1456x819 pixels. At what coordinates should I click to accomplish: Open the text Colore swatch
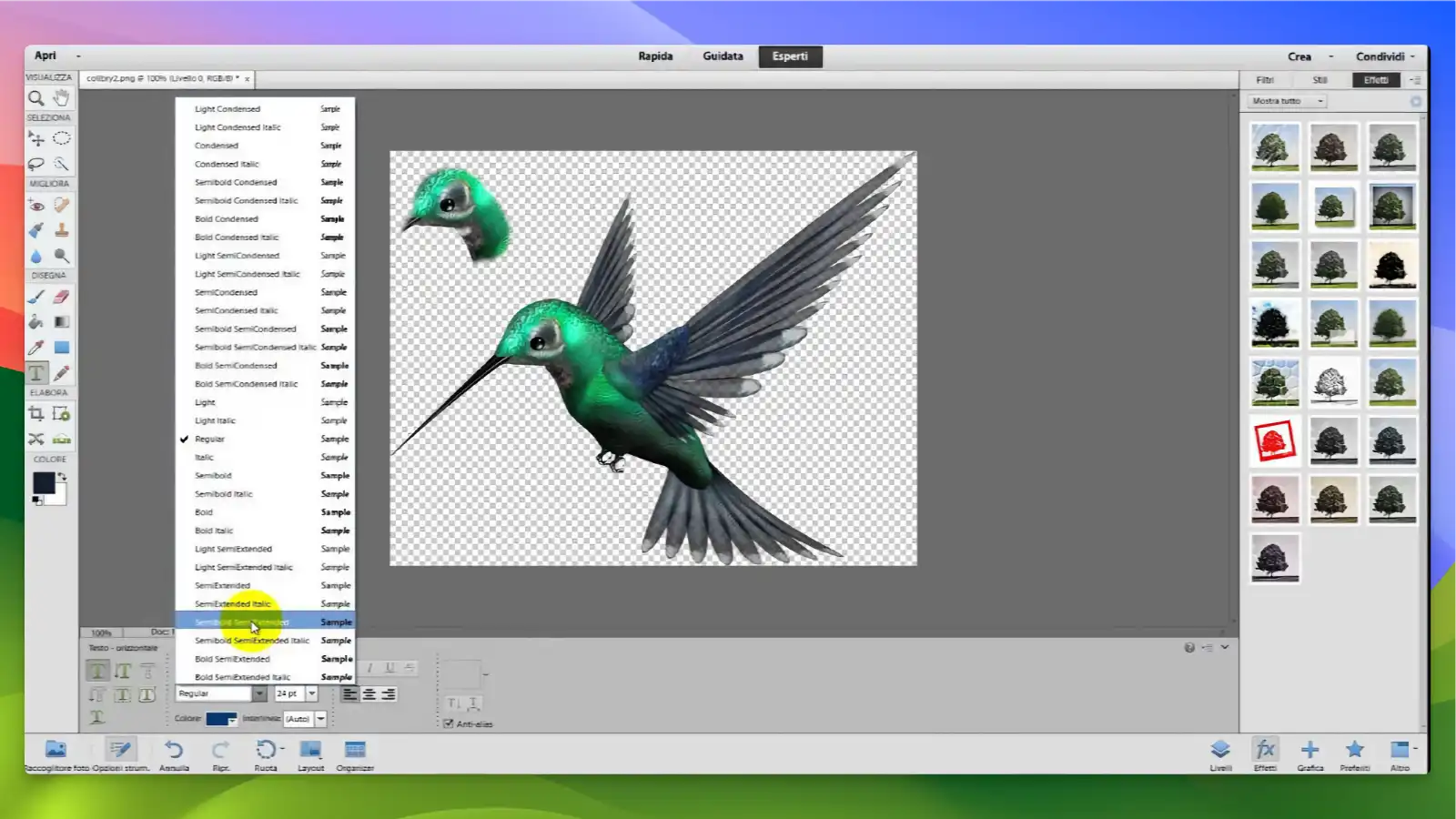point(218,719)
